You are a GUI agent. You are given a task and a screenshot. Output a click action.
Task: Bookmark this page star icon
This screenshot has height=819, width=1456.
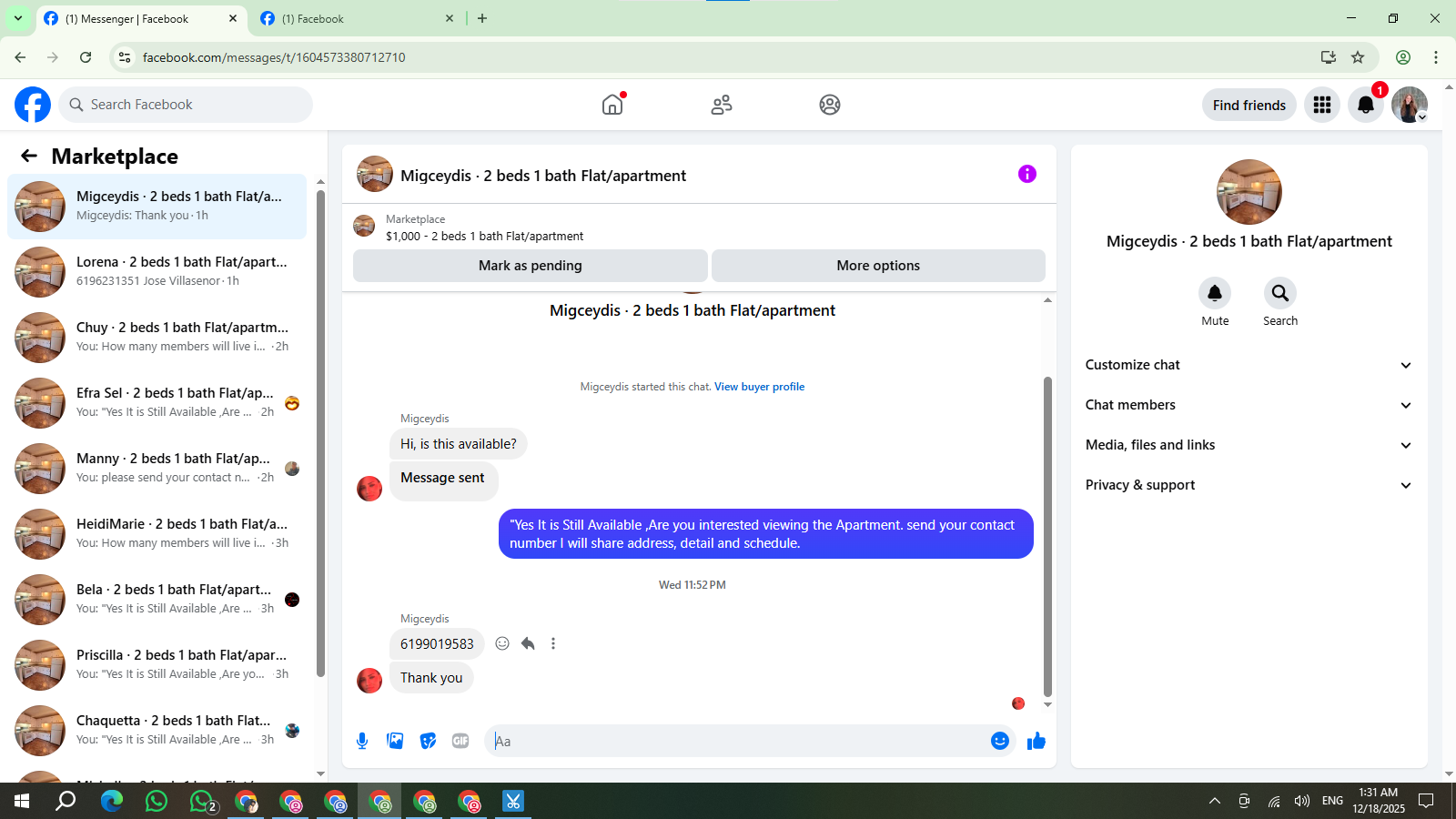(1358, 57)
